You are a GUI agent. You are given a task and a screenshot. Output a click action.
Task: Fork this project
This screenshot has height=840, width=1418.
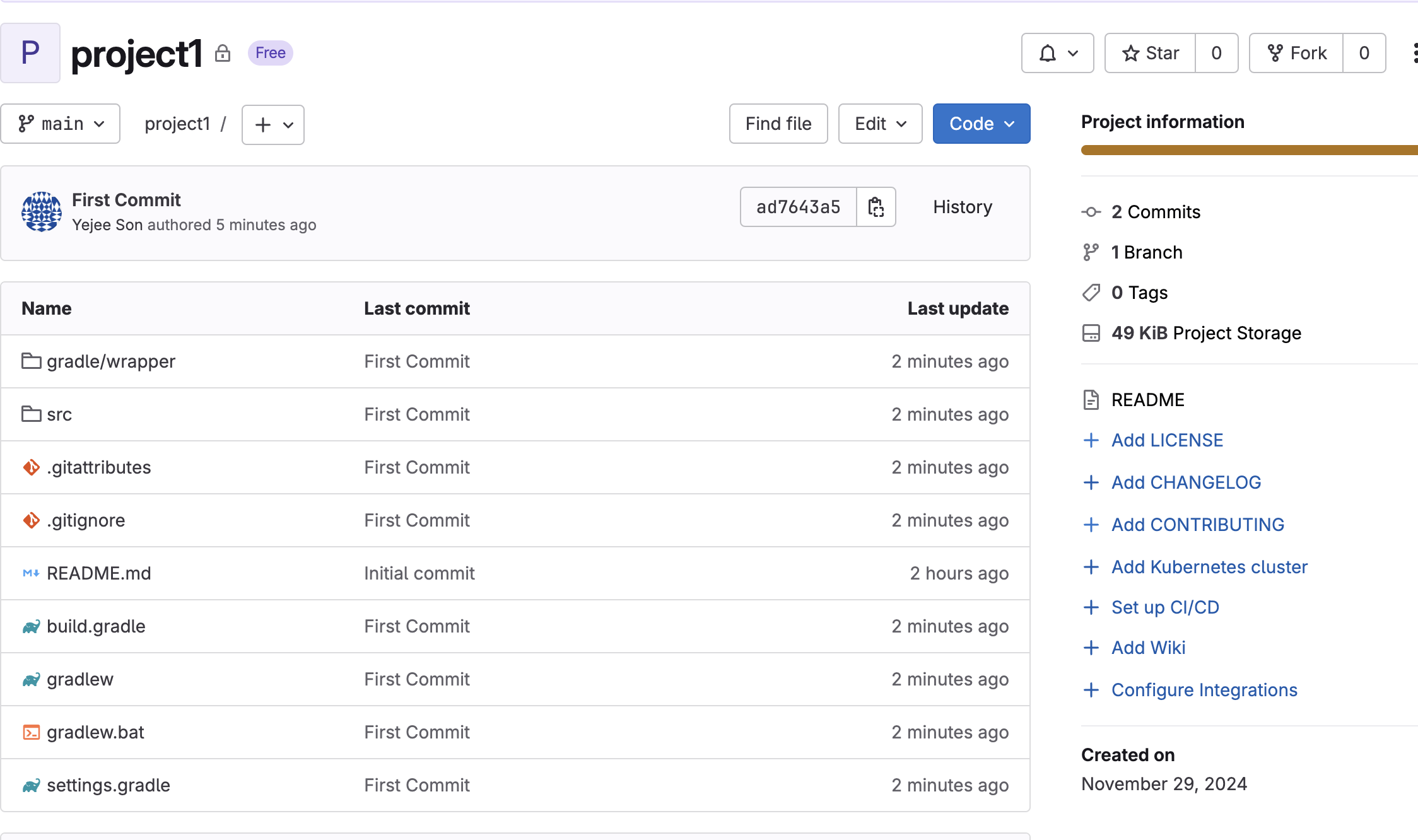tap(1296, 53)
